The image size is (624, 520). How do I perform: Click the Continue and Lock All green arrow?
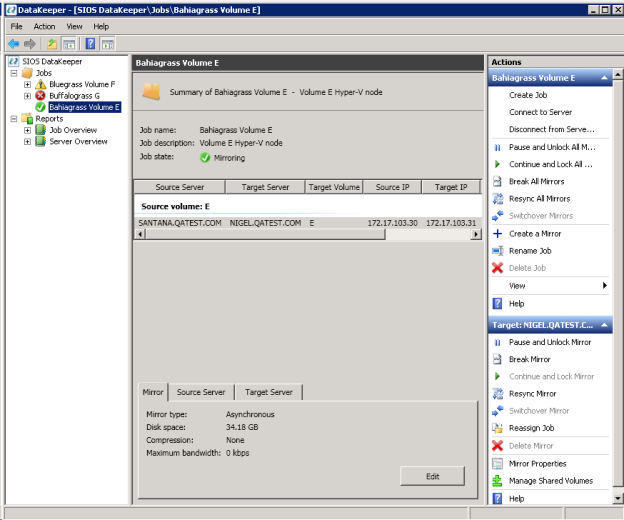tap(497, 164)
